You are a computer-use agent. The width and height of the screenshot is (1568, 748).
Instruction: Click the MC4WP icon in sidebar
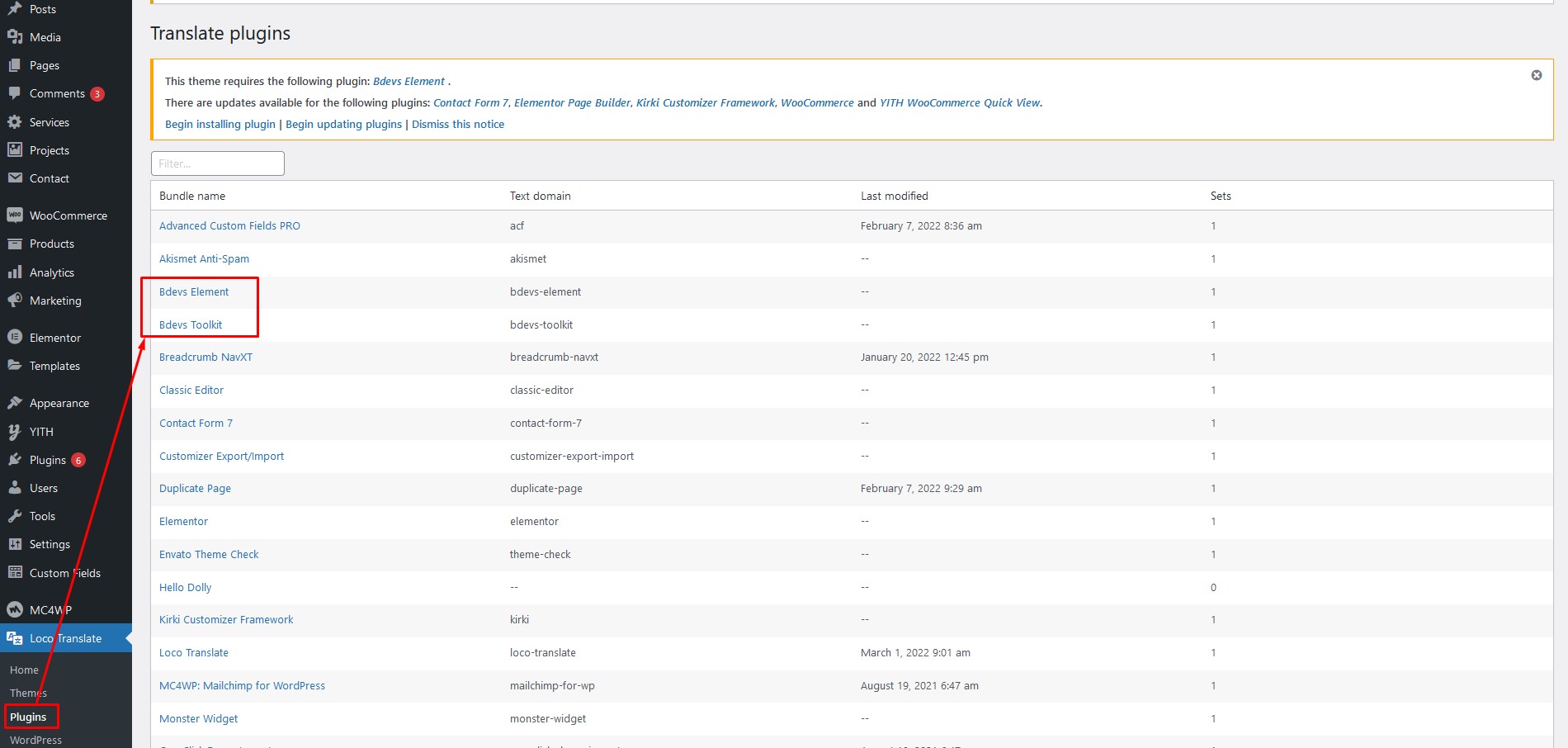click(14, 610)
